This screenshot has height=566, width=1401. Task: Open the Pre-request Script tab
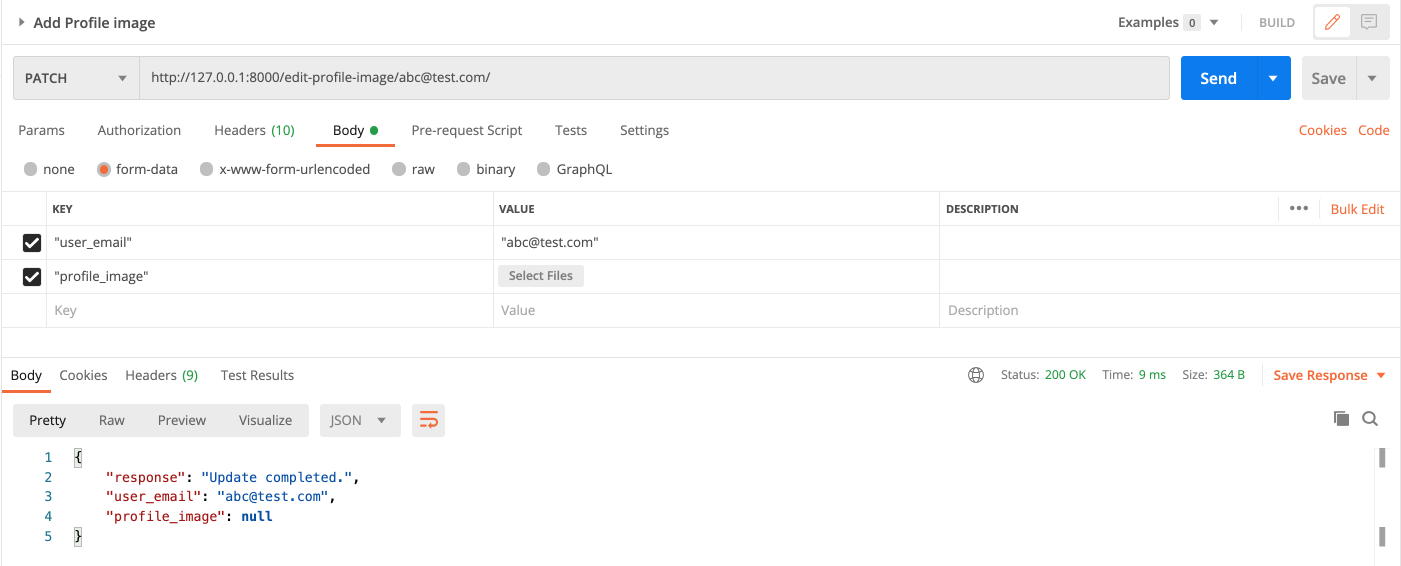[467, 130]
